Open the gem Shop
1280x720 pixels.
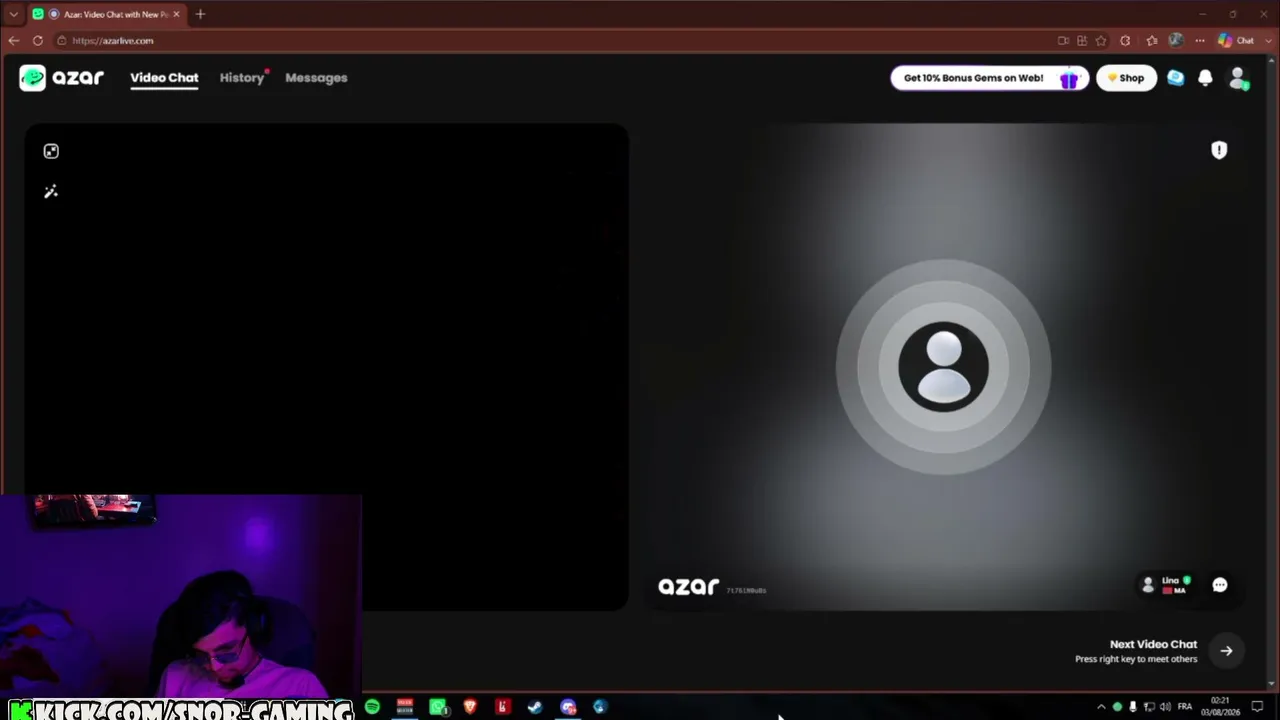(x=1126, y=78)
